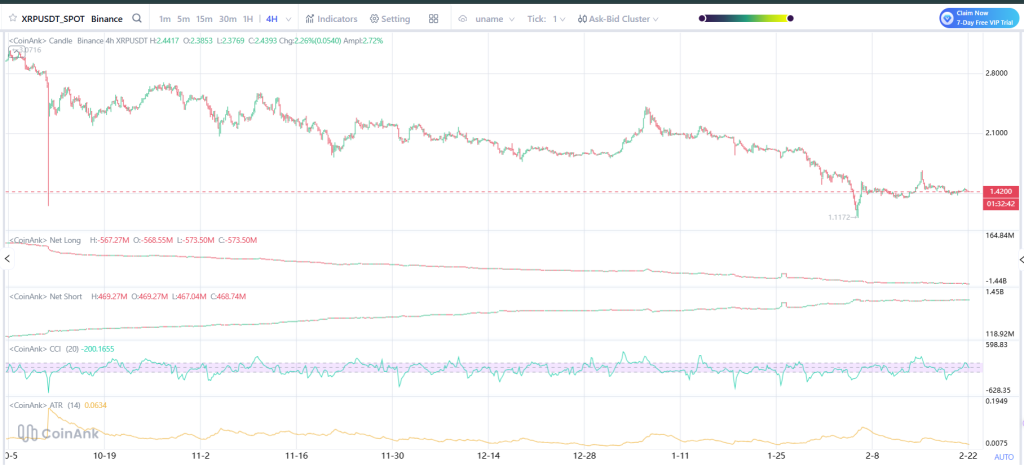Click the search magnifier icon beside Binance
Viewport: 1024px width, 466px height.
[137, 18]
